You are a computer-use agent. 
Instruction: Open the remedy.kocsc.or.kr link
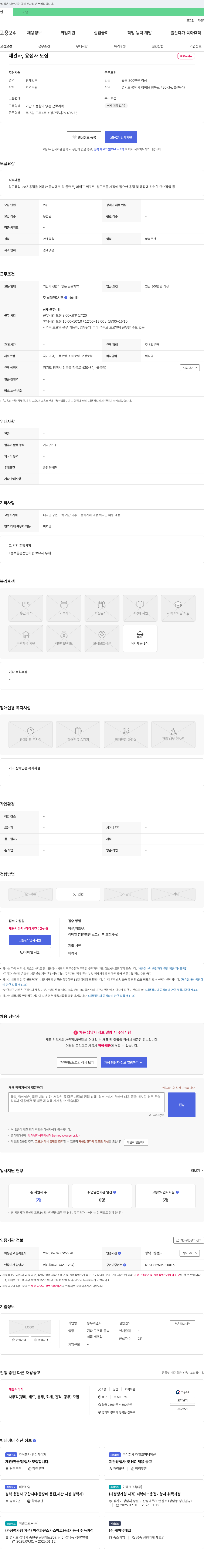[x=53, y=1135]
